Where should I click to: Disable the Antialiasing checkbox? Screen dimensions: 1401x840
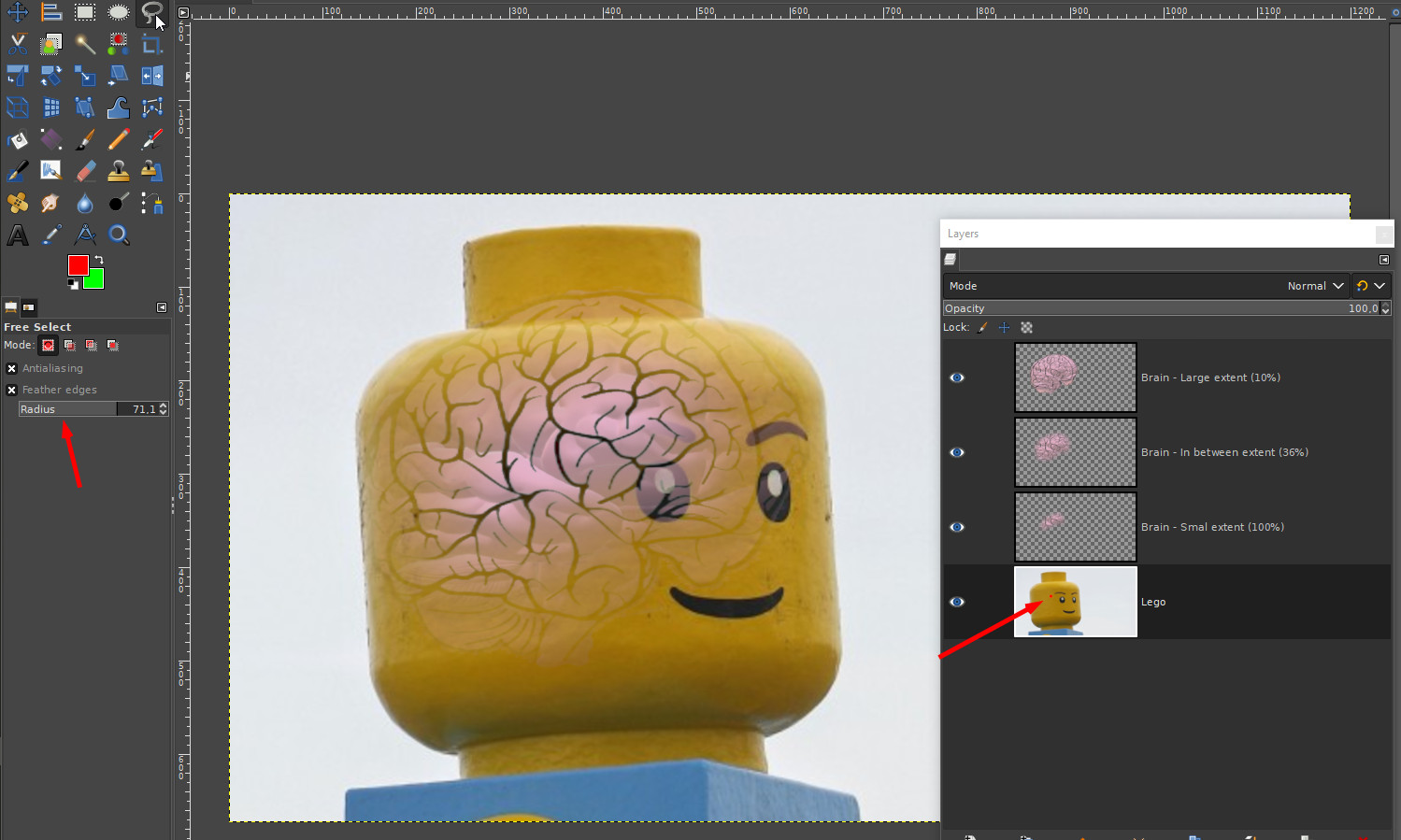click(12, 368)
